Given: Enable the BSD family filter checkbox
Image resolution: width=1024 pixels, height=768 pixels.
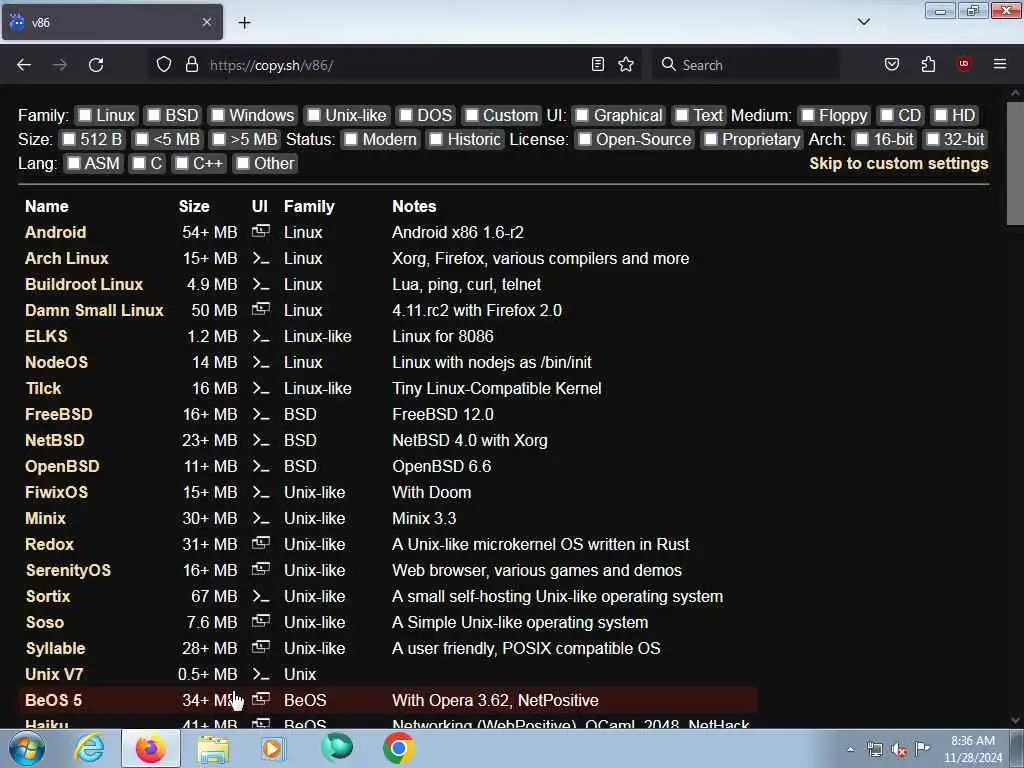Looking at the screenshot, I should pos(153,115).
